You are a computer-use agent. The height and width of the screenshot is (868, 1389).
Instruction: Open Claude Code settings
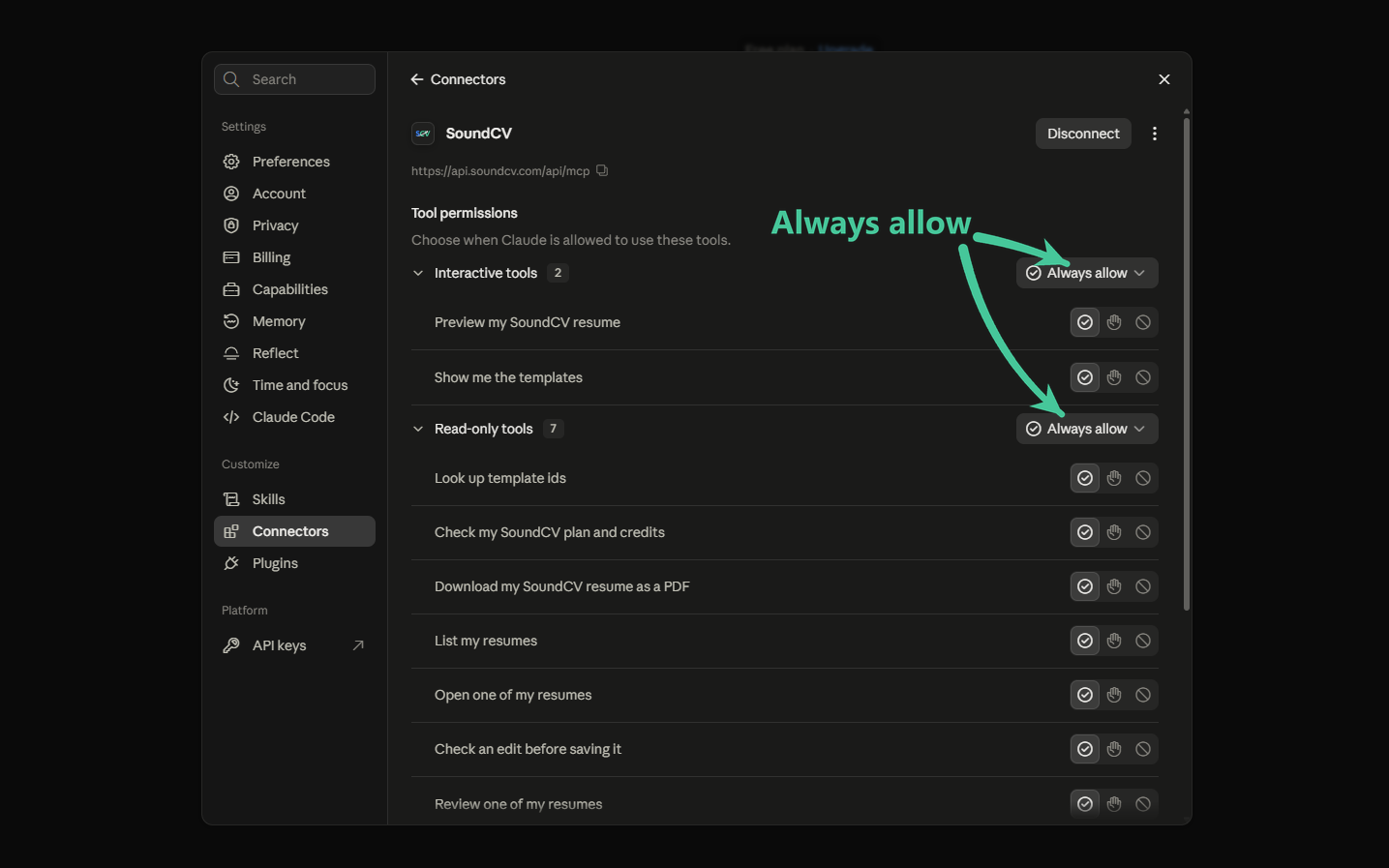[294, 417]
